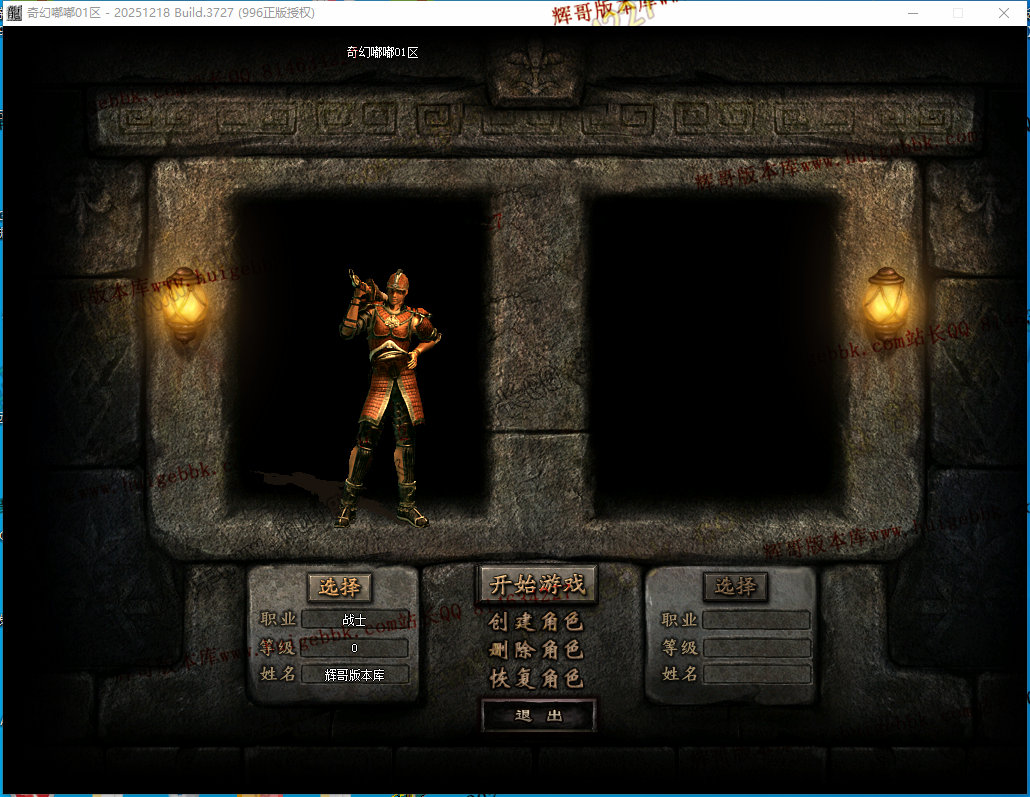Hit the 退出 exit button
Image resolution: width=1030 pixels, height=797 pixels.
click(x=538, y=716)
